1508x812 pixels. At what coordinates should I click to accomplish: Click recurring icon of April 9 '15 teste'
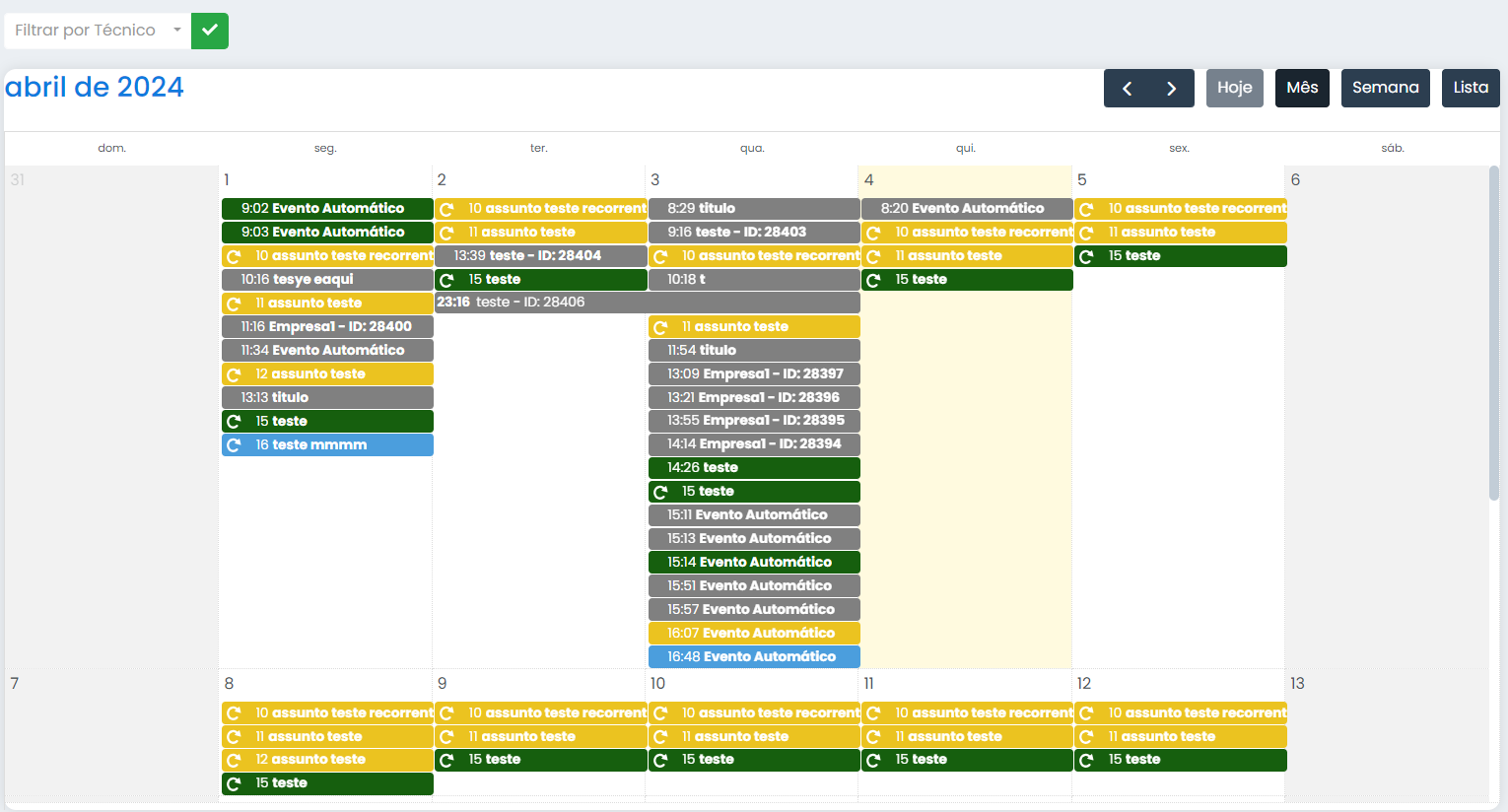pos(446,760)
